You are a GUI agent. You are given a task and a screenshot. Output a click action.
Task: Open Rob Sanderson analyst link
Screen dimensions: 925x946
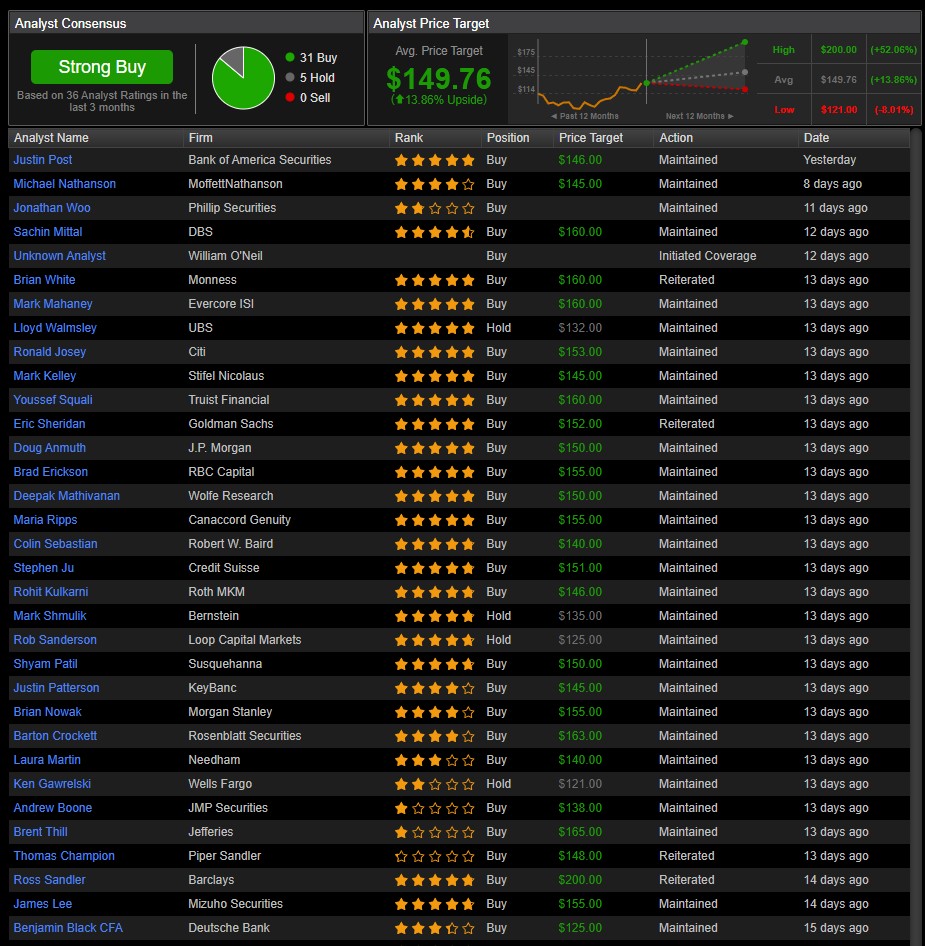pyautogui.click(x=55, y=640)
